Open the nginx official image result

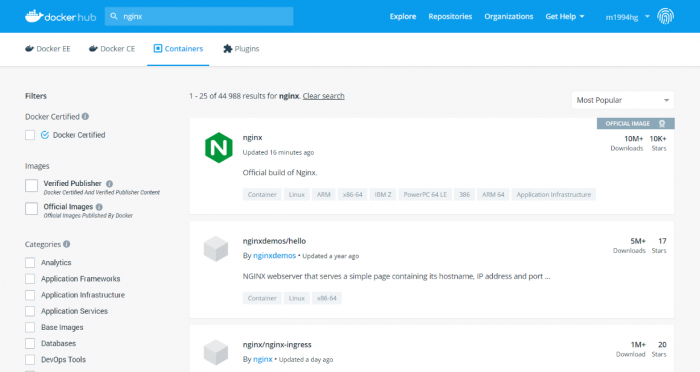click(253, 138)
